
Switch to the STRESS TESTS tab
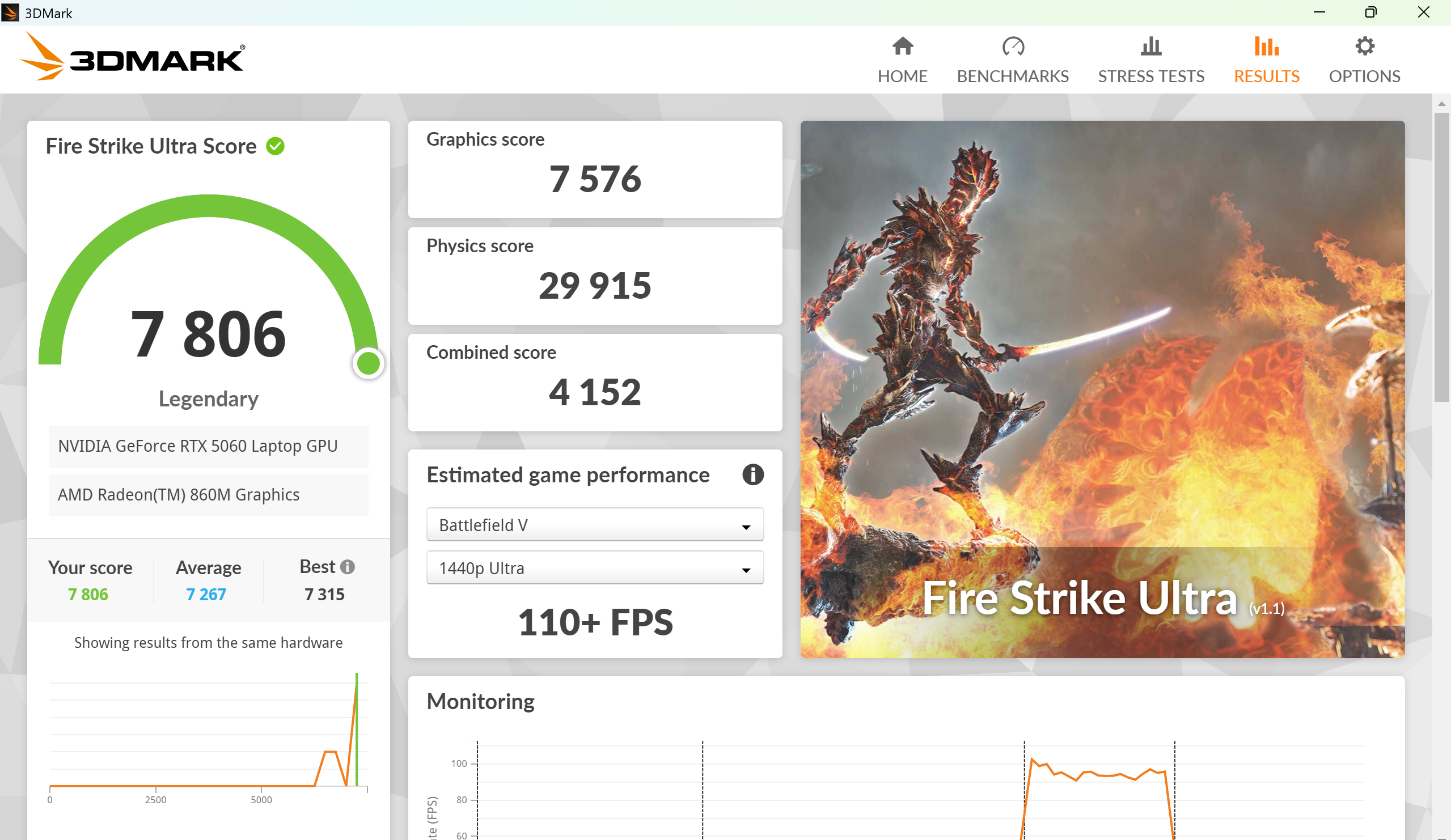click(1150, 77)
